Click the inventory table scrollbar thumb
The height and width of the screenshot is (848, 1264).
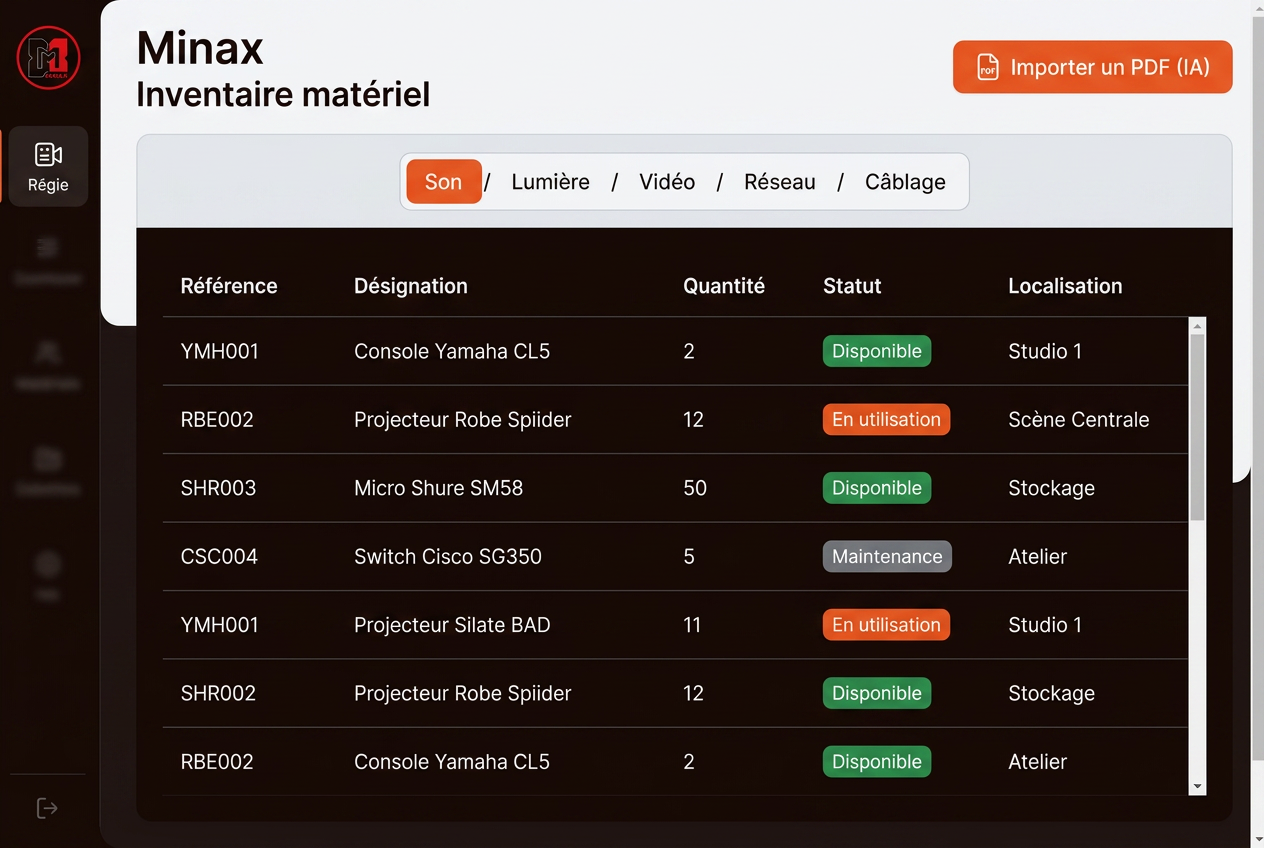click(1197, 427)
